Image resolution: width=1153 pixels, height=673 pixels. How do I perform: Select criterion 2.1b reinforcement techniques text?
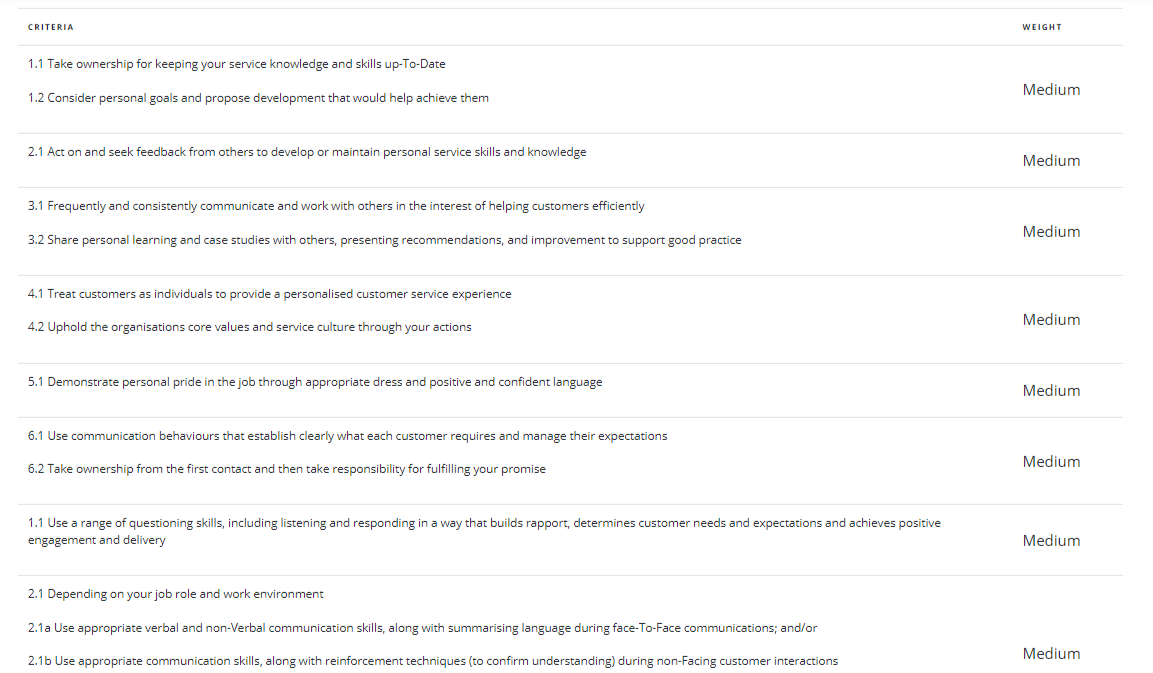432,661
